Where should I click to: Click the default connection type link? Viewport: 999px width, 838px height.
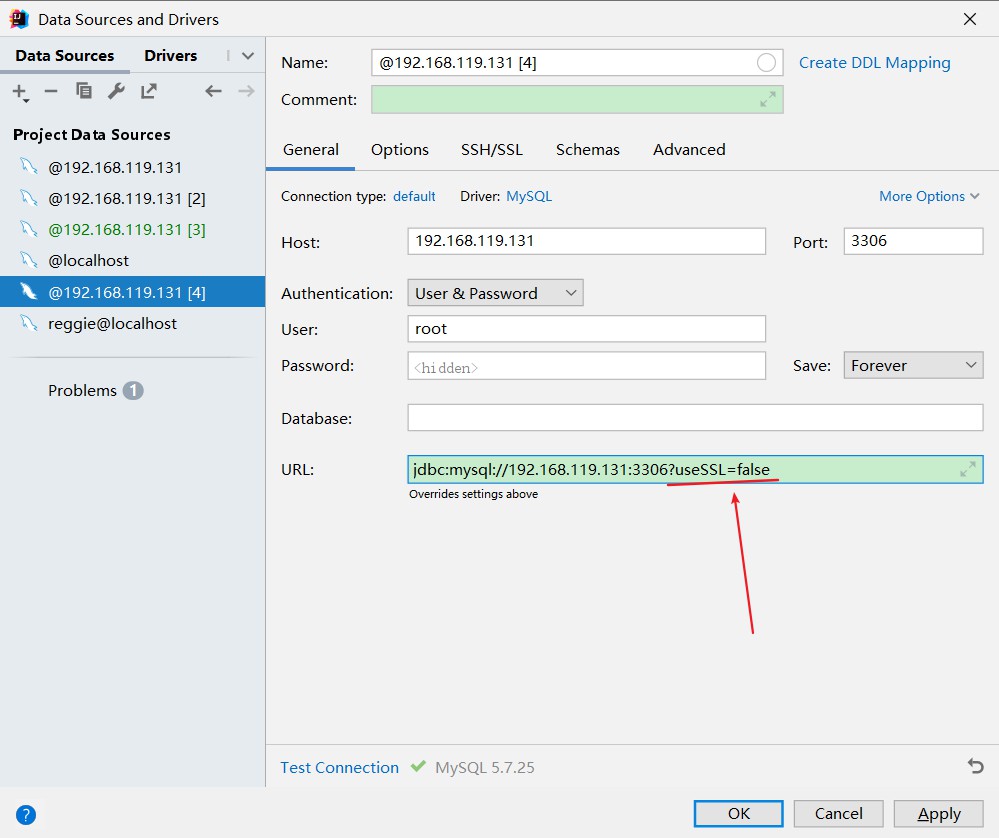coord(414,196)
